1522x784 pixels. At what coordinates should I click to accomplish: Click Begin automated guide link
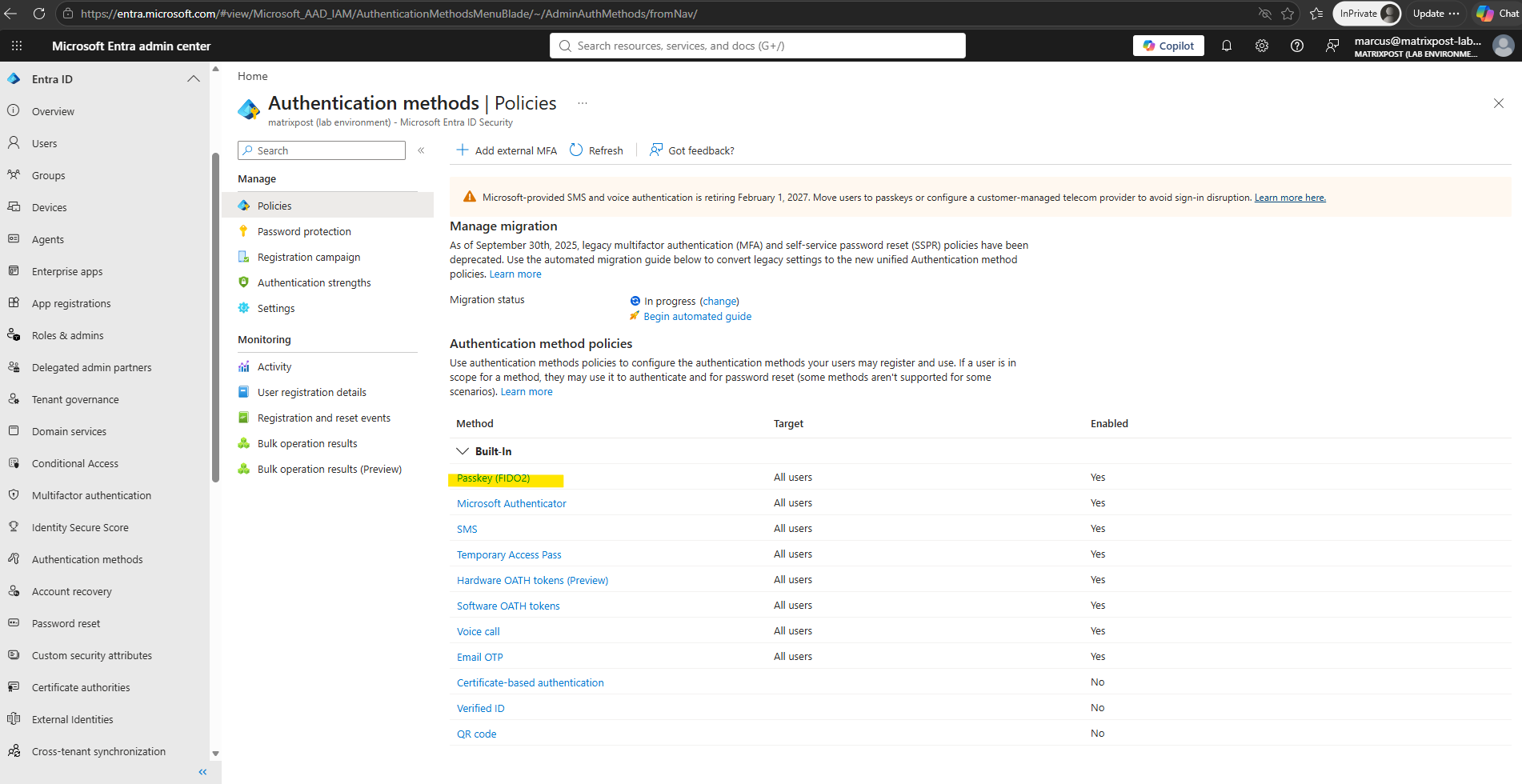pos(697,316)
